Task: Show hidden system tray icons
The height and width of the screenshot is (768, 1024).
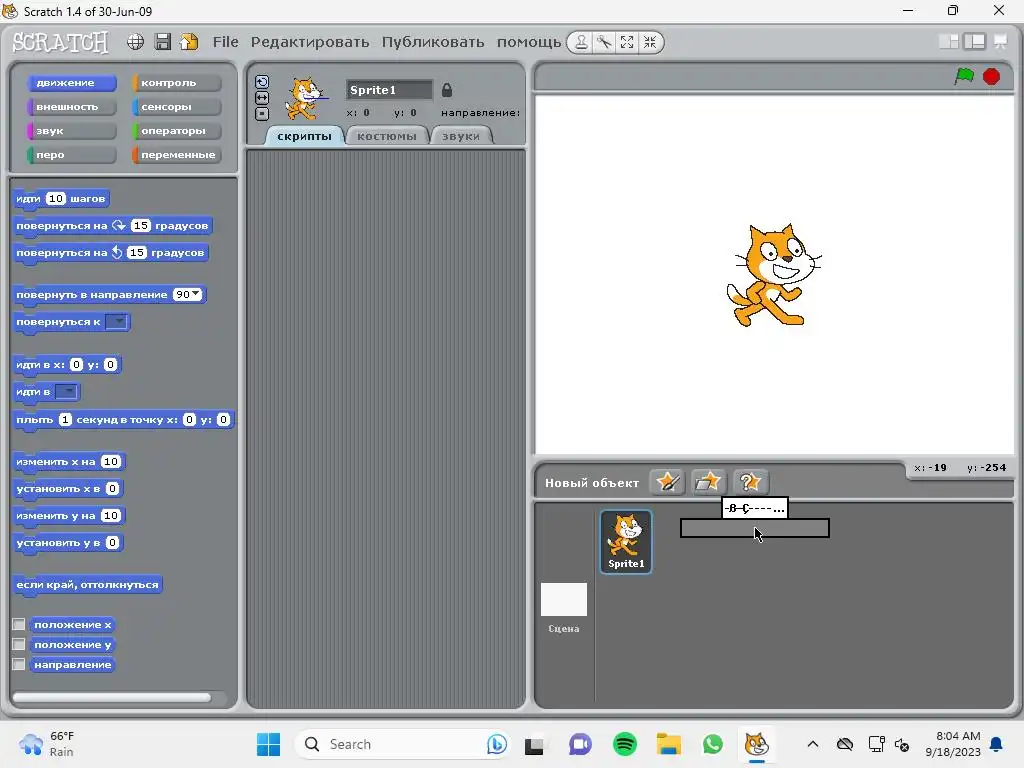Action: [x=812, y=744]
